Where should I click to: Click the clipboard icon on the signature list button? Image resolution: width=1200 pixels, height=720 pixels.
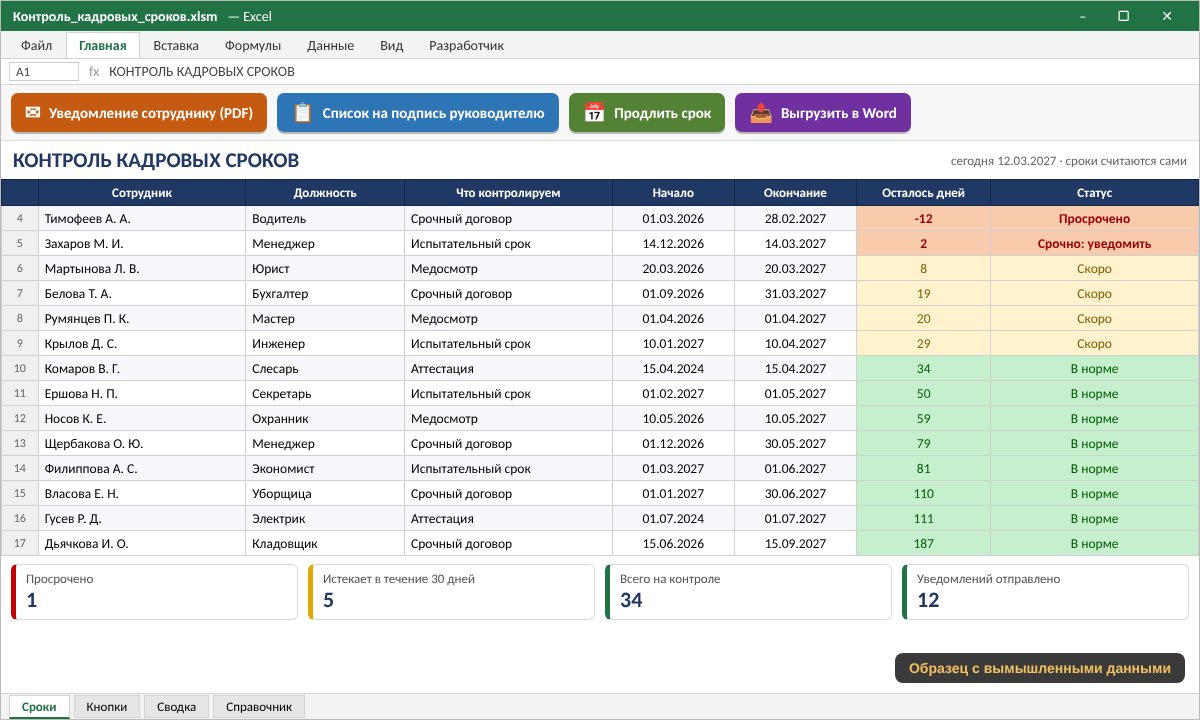point(302,113)
